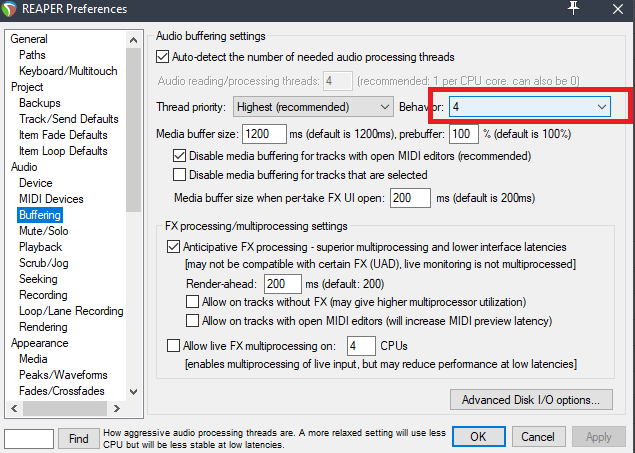Select Appearance category in tree
Screen dimensions: 635x453
click(39, 343)
